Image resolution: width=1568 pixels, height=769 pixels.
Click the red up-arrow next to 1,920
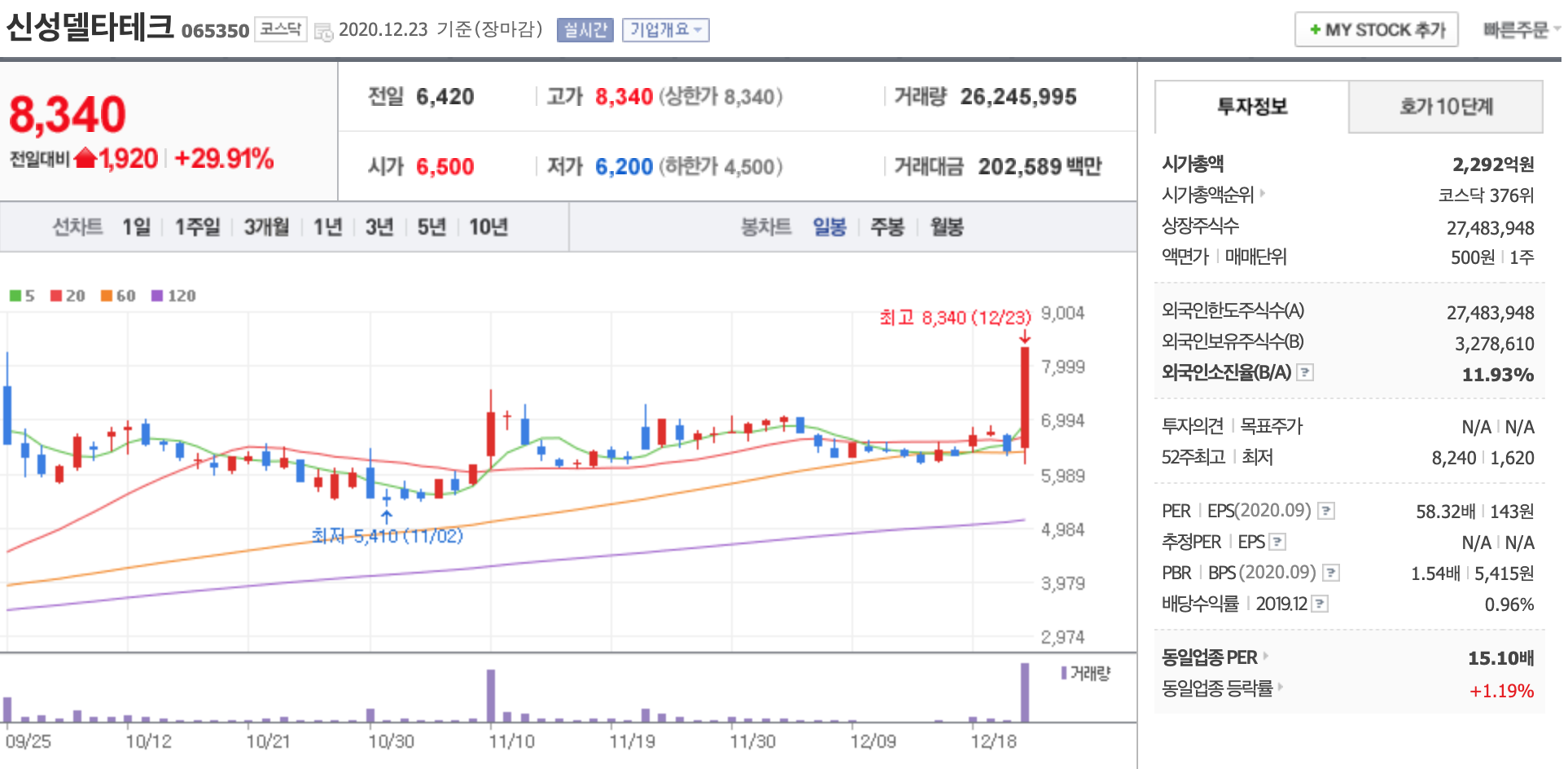click(x=85, y=158)
